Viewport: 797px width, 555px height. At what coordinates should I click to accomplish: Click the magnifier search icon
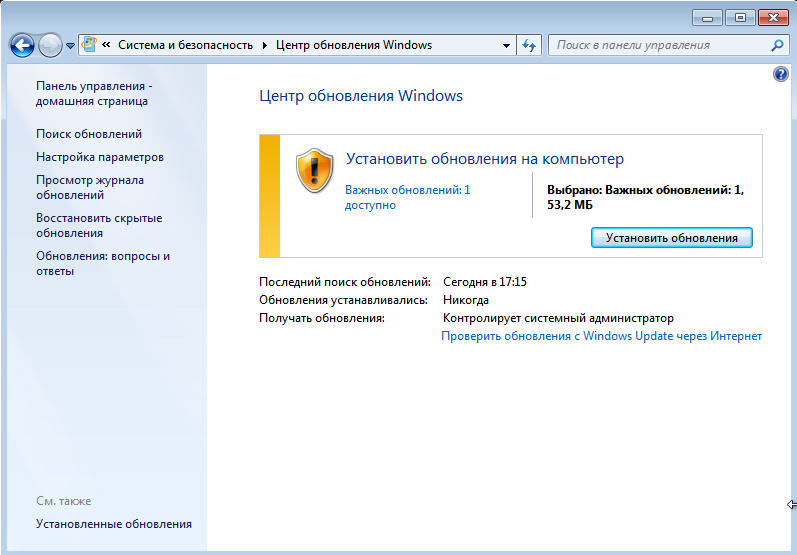pyautogui.click(x=777, y=45)
